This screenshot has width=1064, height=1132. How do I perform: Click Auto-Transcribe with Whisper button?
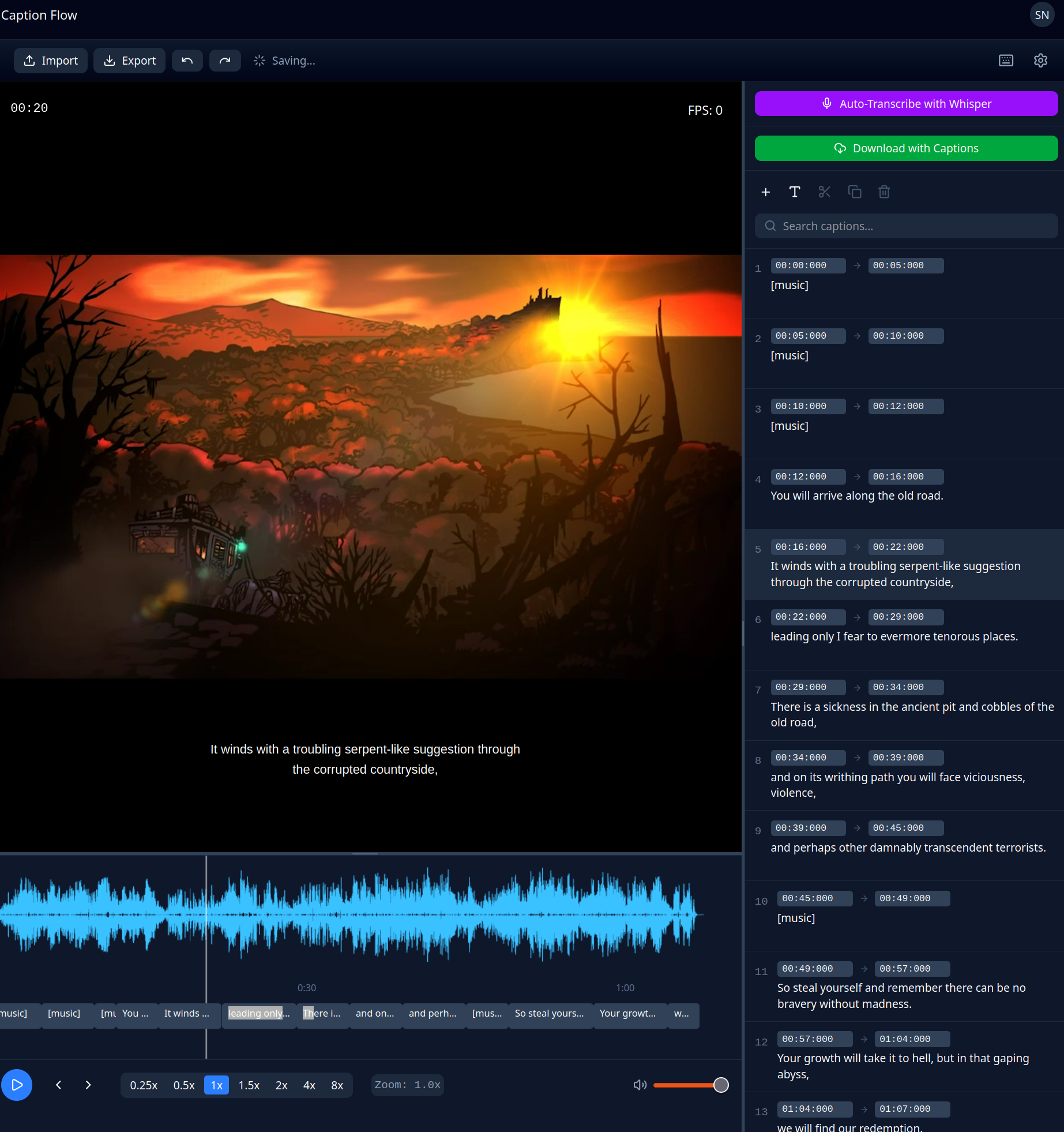point(906,104)
